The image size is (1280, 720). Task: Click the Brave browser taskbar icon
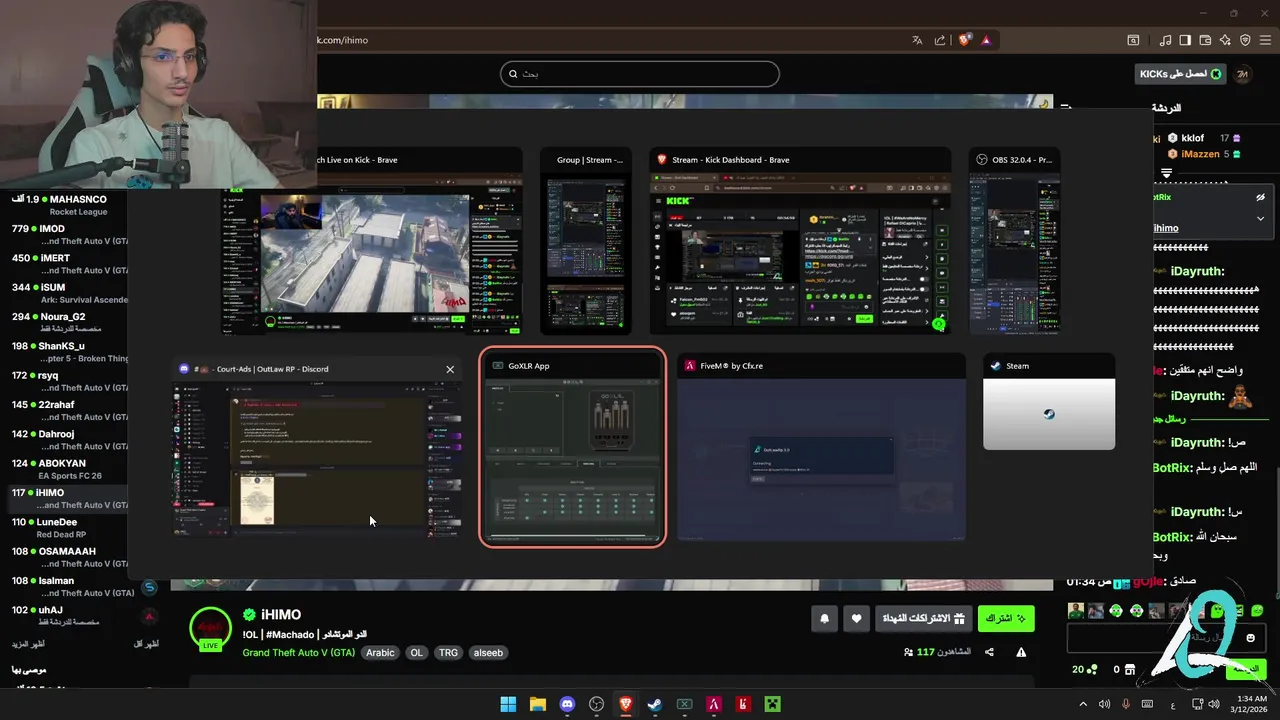click(626, 704)
